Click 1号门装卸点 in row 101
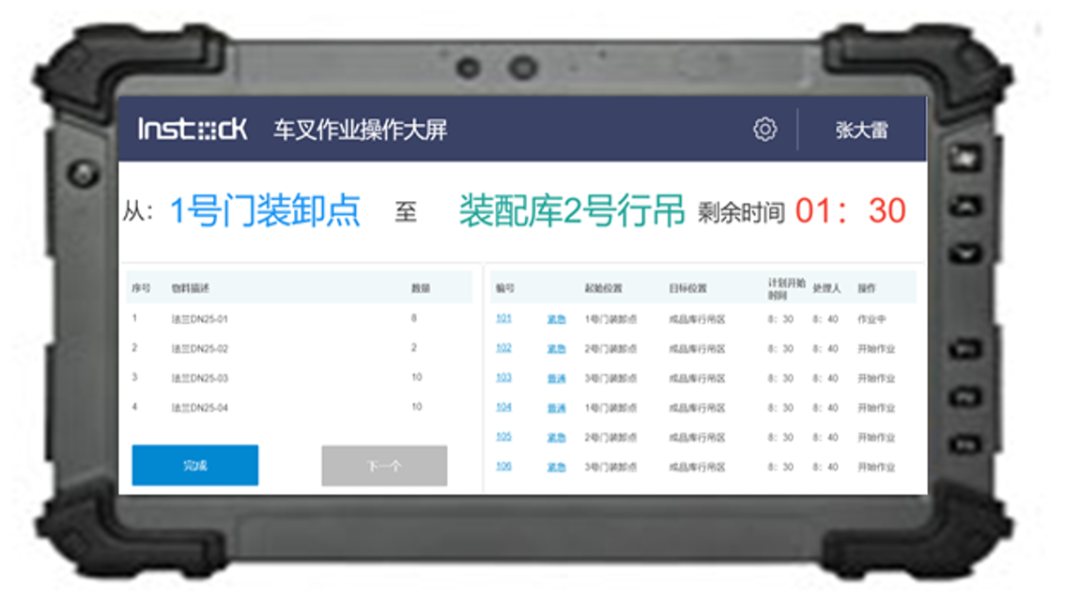 pyautogui.click(x=610, y=320)
